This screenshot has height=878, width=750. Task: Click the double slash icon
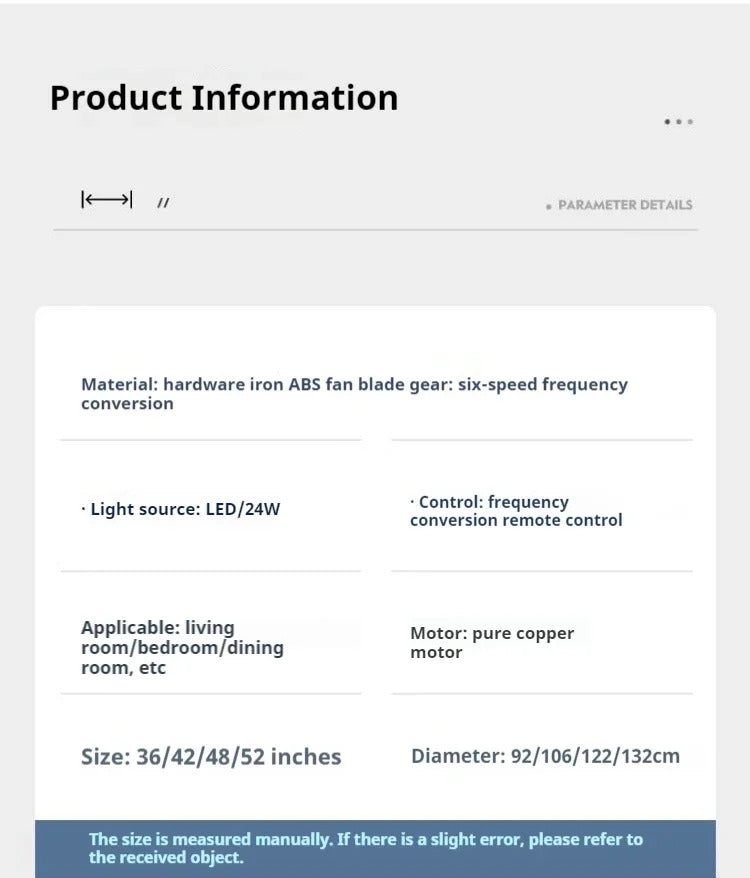click(163, 203)
